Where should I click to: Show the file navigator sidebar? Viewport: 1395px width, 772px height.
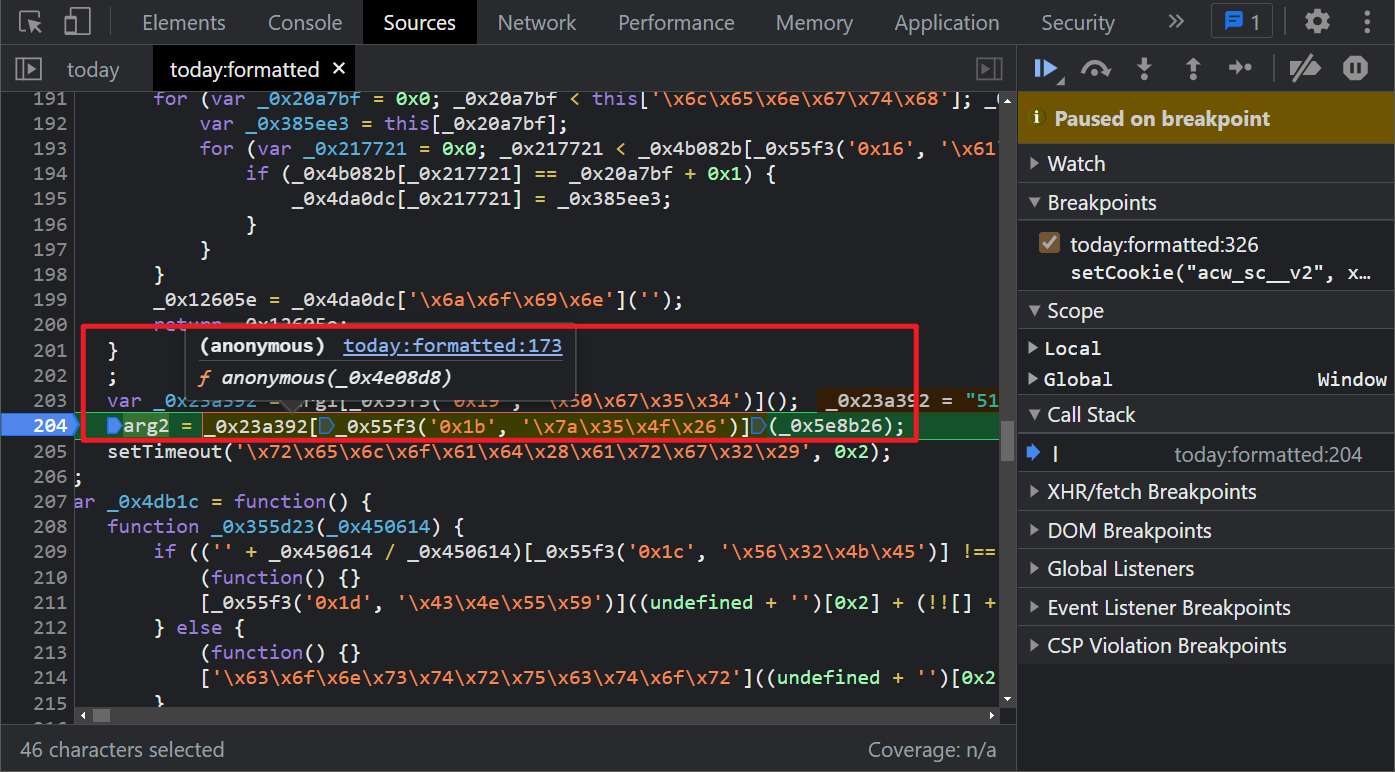pyautogui.click(x=28, y=69)
